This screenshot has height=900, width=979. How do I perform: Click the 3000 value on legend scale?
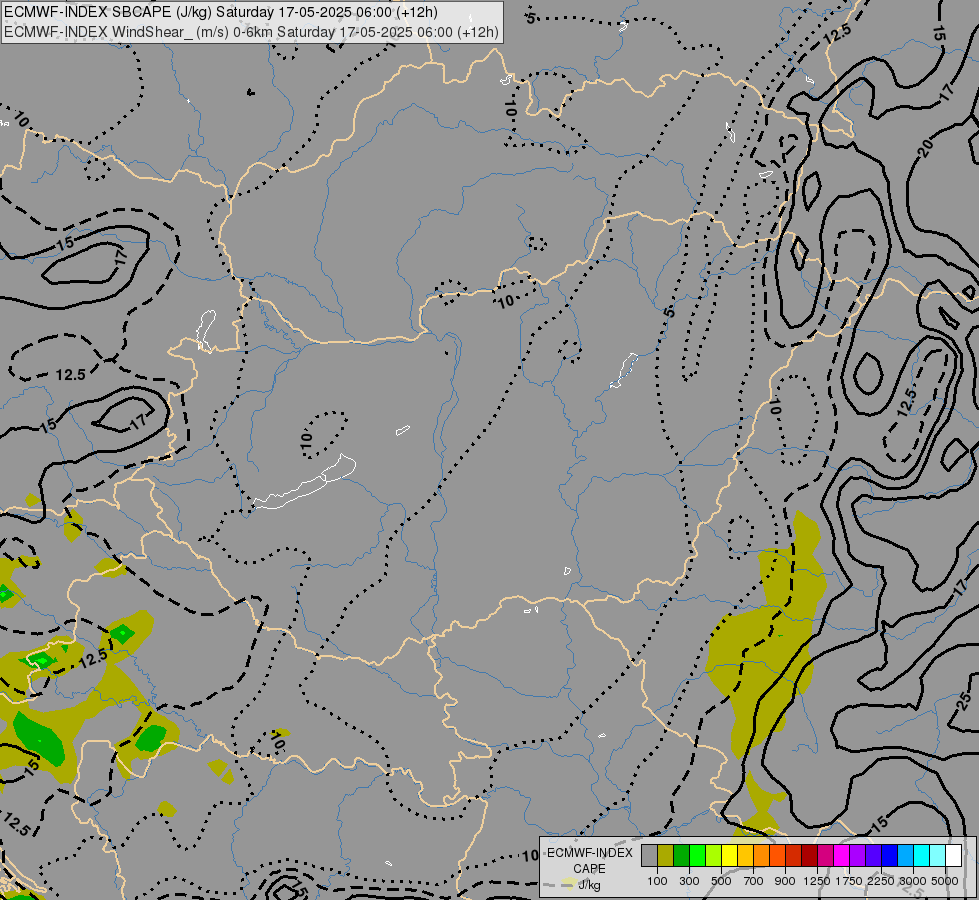pos(913,881)
